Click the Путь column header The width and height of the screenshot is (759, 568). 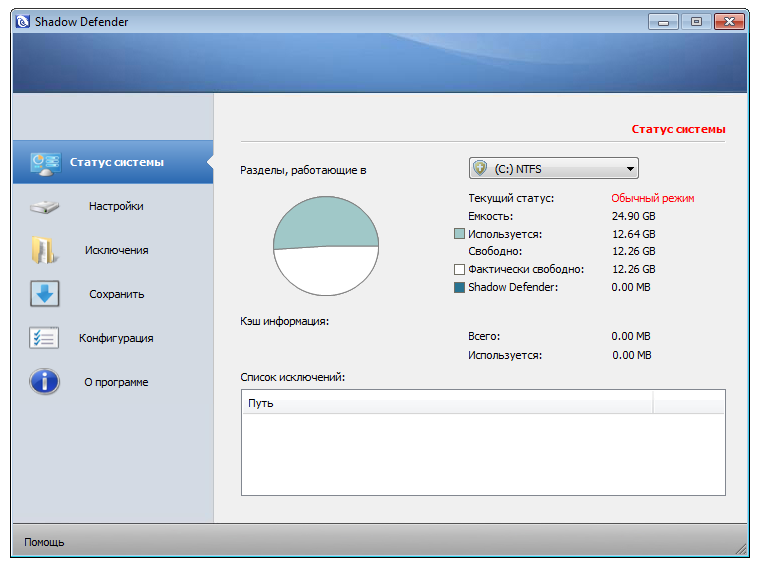pyautogui.click(x=447, y=403)
